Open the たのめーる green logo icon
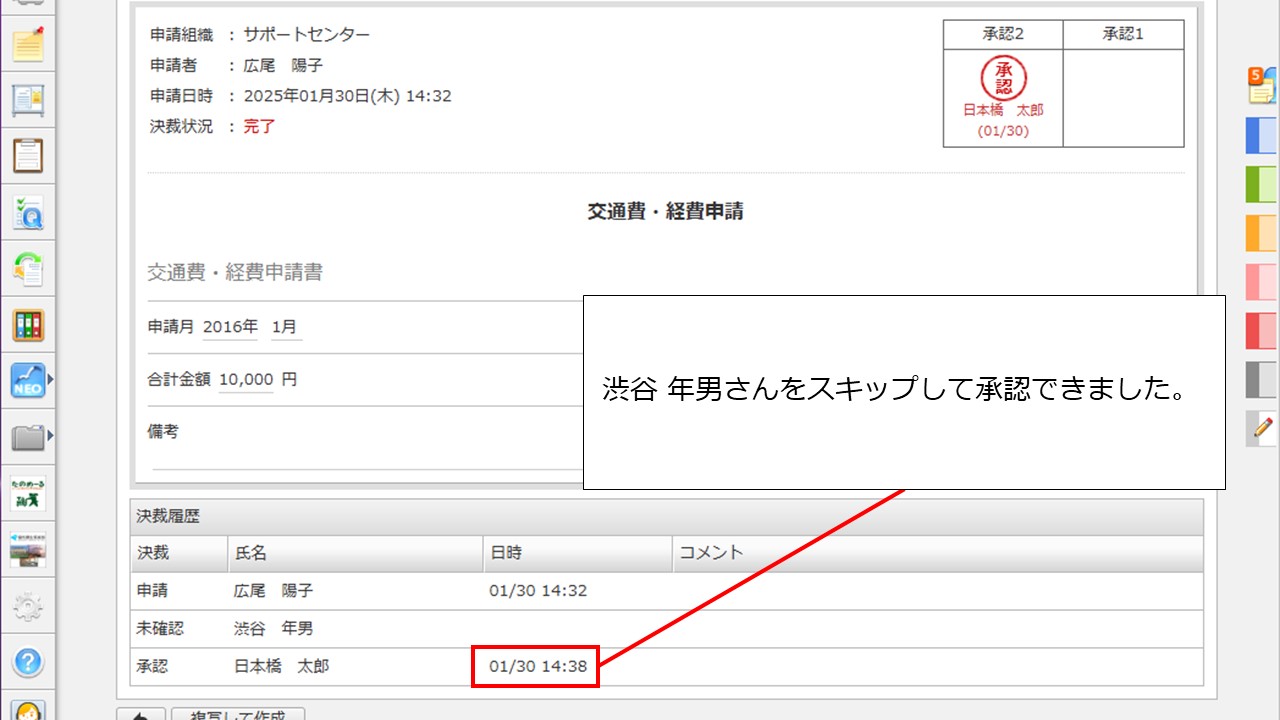The height and width of the screenshot is (720, 1280). tap(28, 493)
